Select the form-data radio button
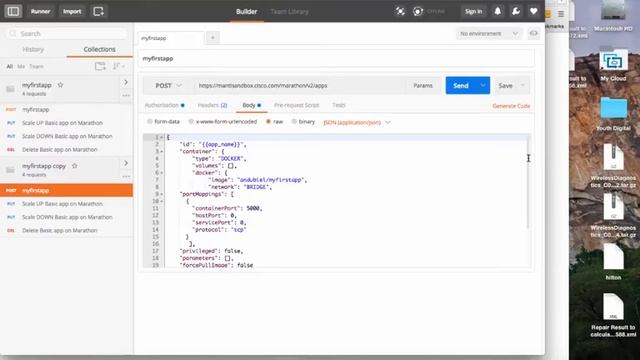640x360 pixels. click(x=150, y=122)
